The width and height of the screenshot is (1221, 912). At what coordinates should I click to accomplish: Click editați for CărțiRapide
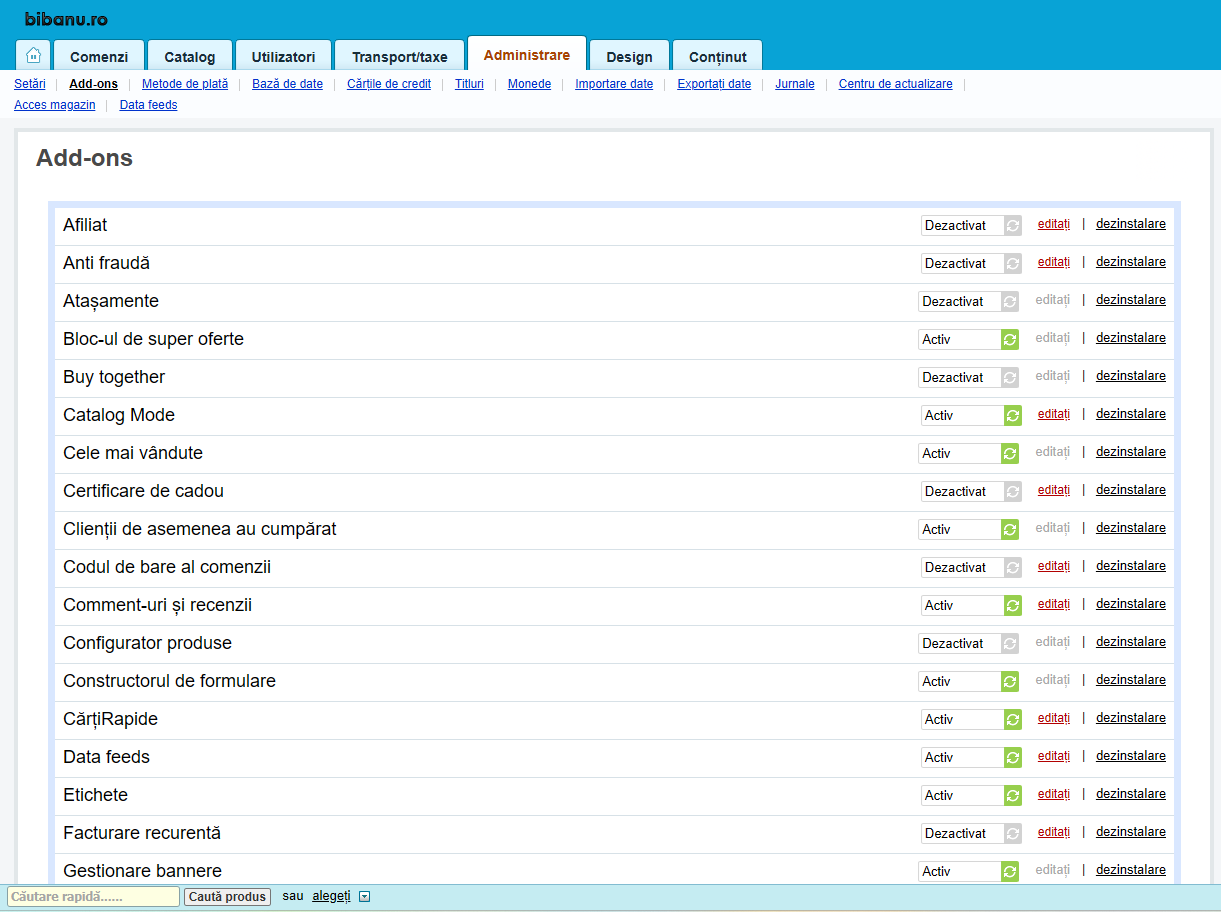pyautogui.click(x=1054, y=718)
